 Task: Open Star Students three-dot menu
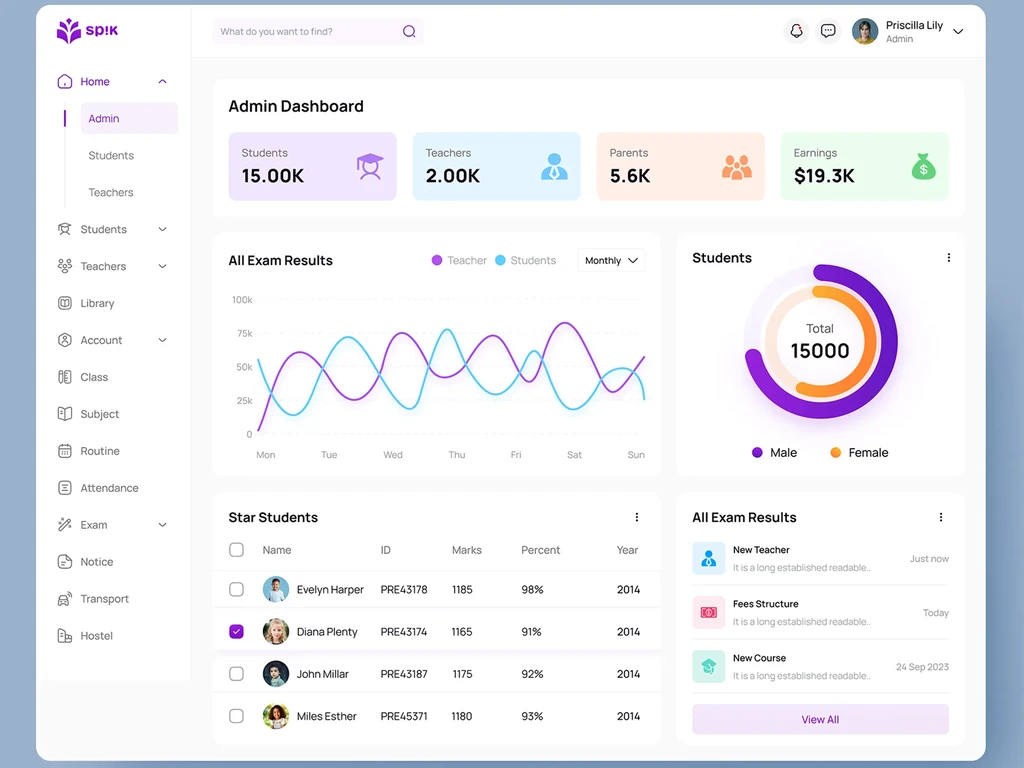[x=637, y=517]
